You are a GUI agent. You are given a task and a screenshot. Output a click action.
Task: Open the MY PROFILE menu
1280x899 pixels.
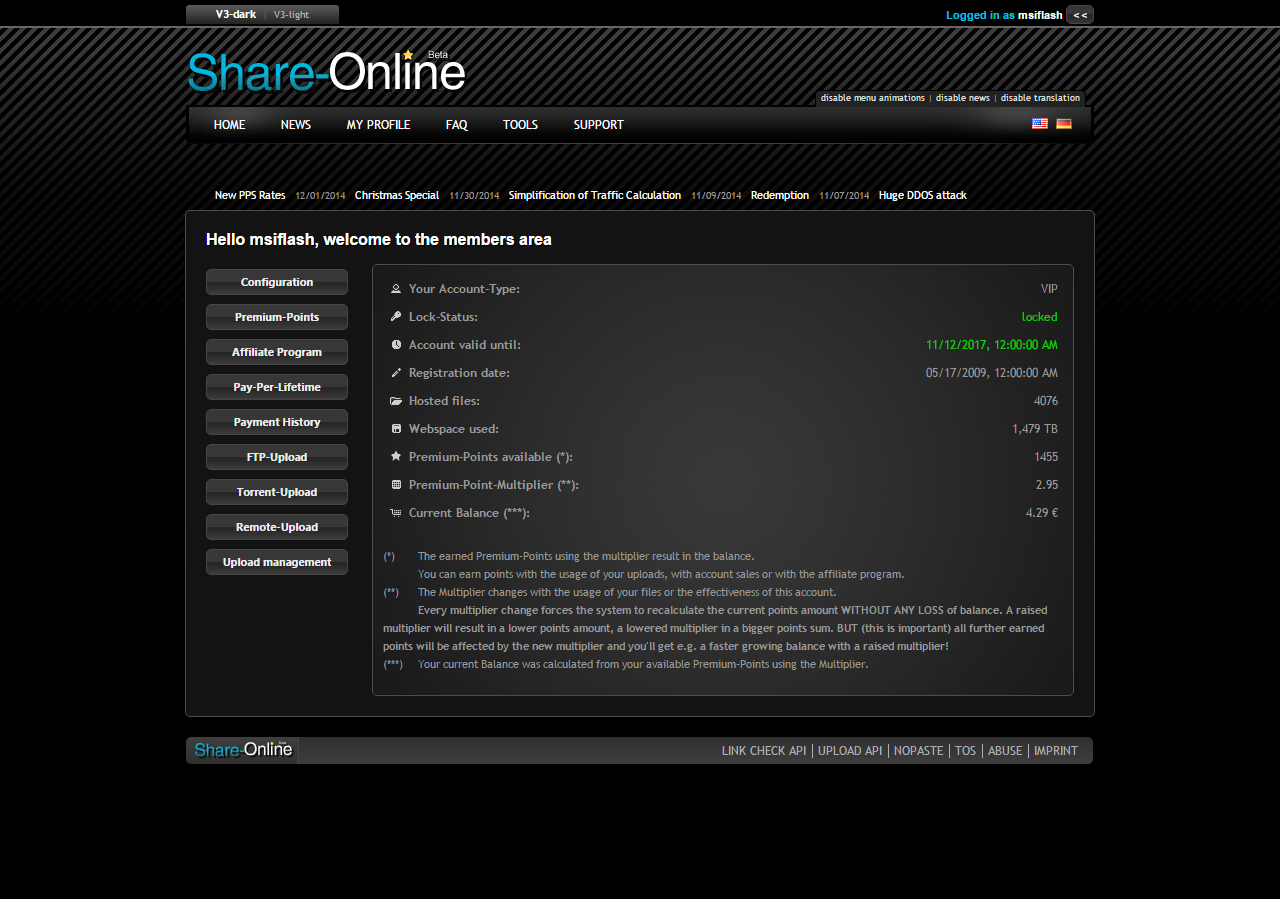point(379,125)
